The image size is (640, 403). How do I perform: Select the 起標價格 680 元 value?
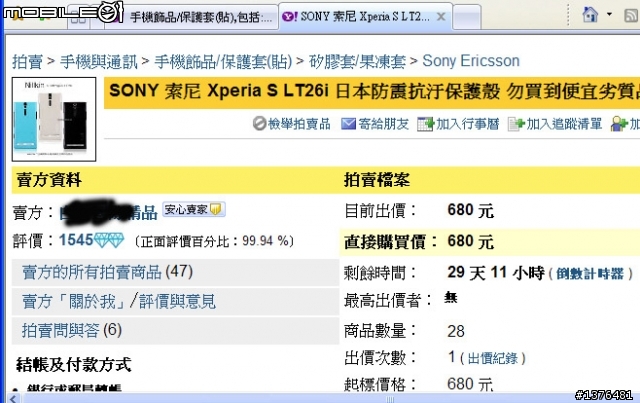(x=470, y=384)
